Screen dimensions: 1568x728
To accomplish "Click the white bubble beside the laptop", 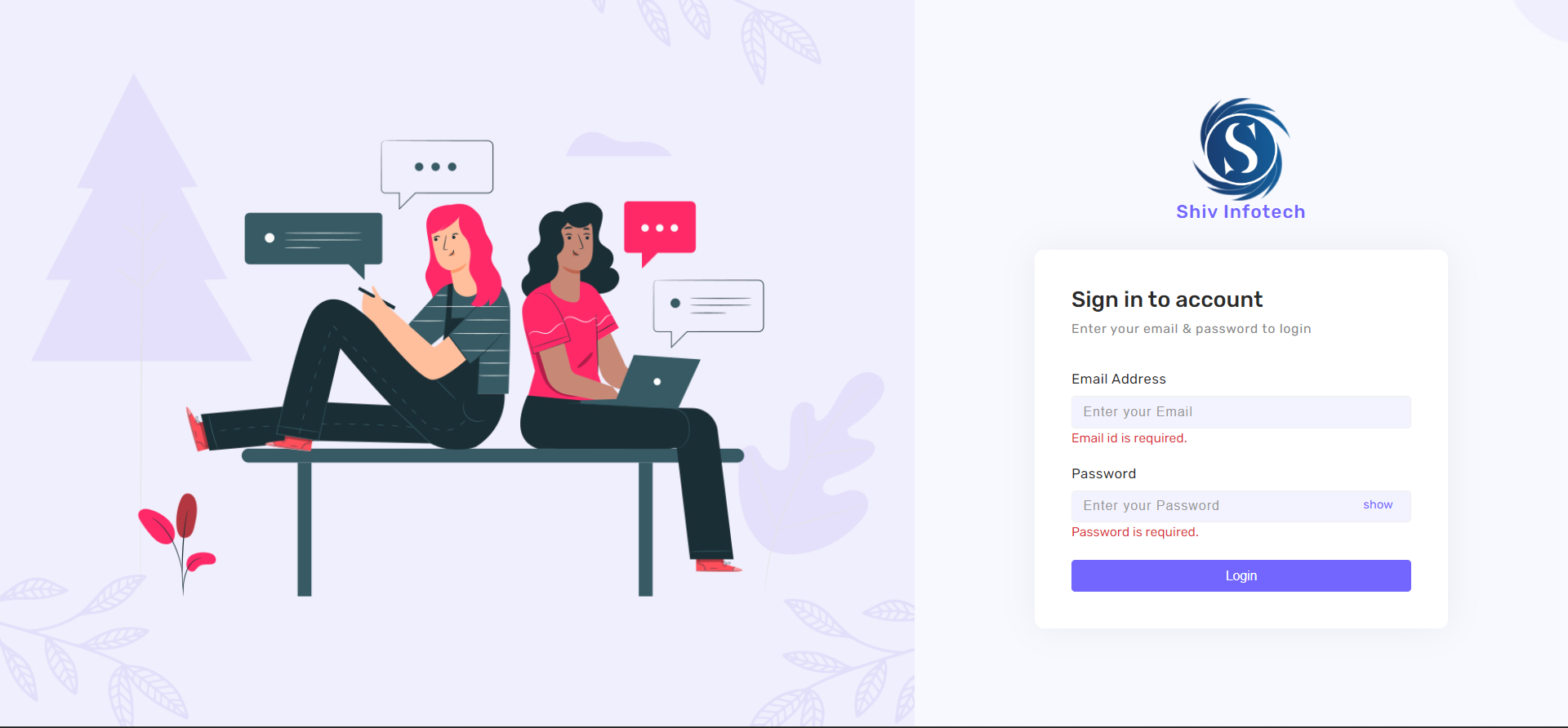I will pyautogui.click(x=708, y=312).
